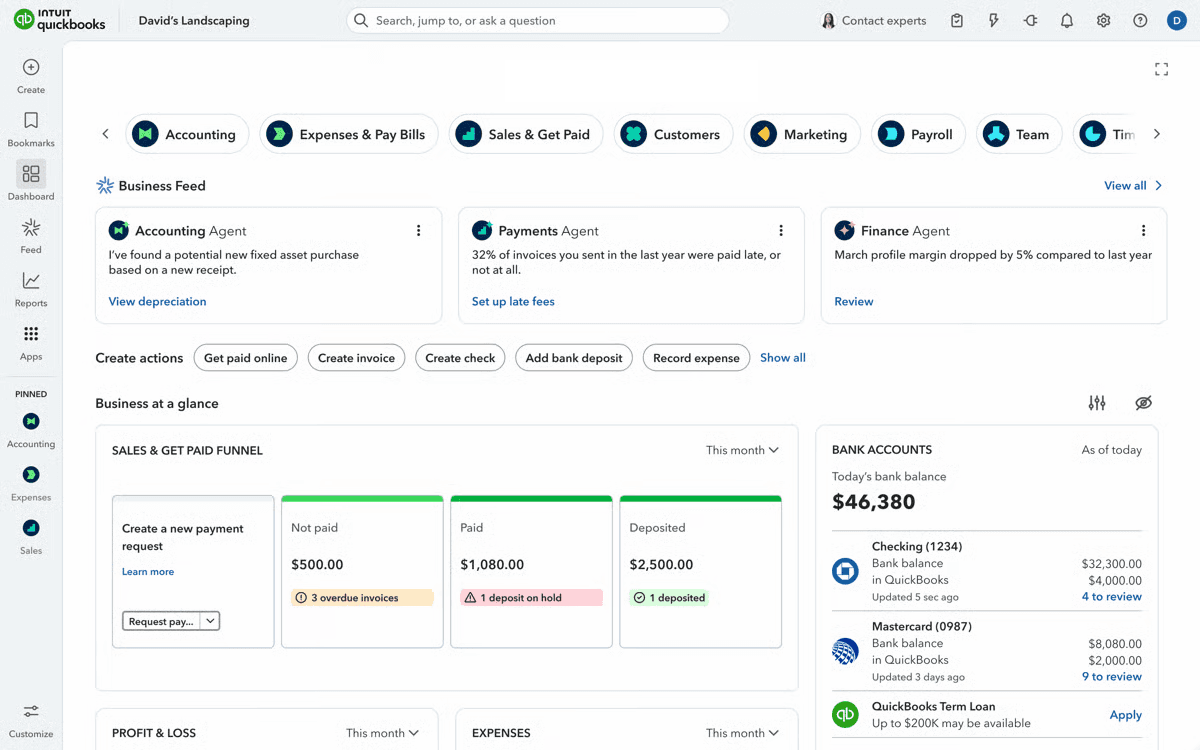Click the Create invoice button
Image resolution: width=1200 pixels, height=750 pixels.
356,358
